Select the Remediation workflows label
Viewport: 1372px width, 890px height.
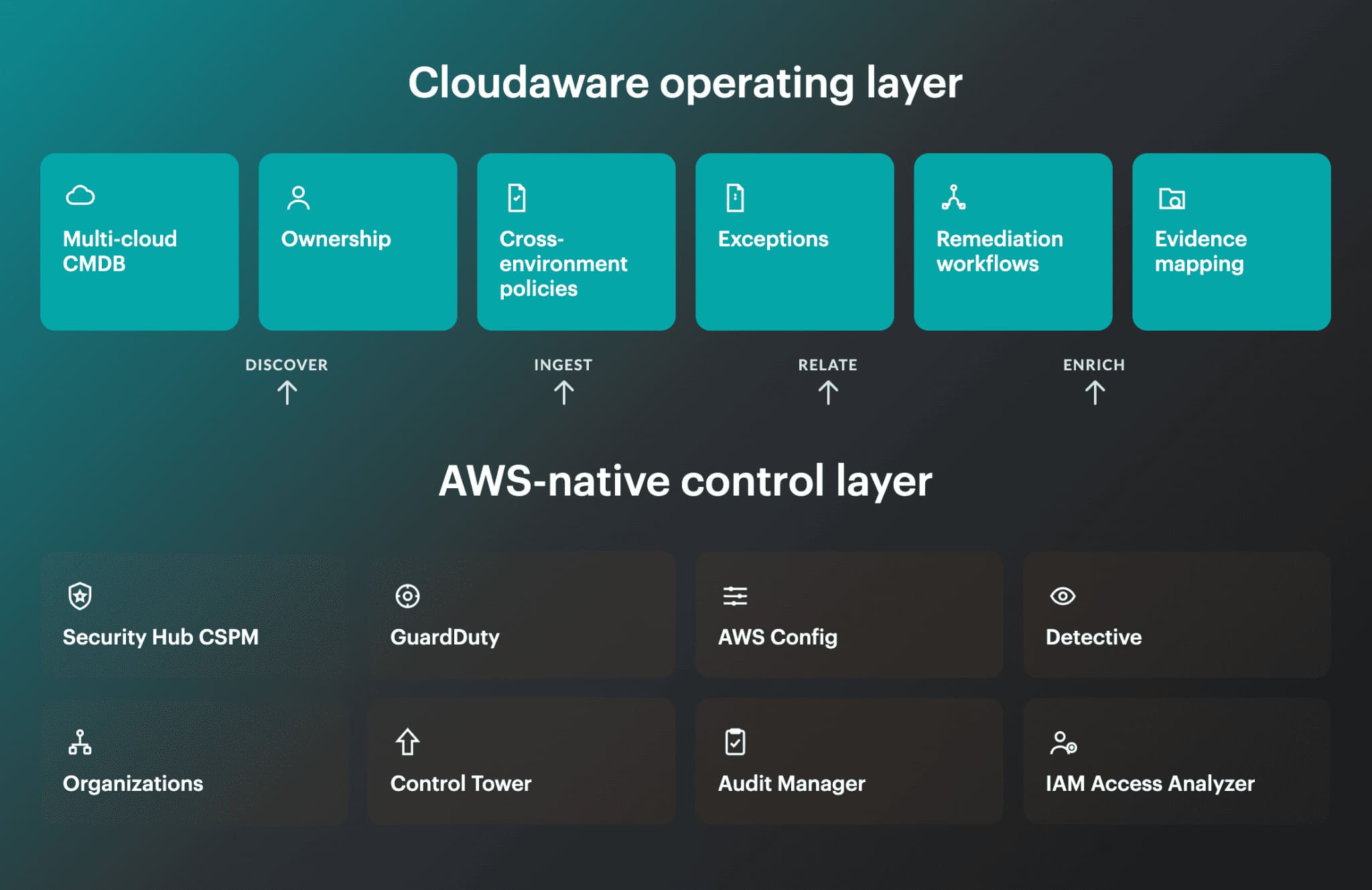1000,251
